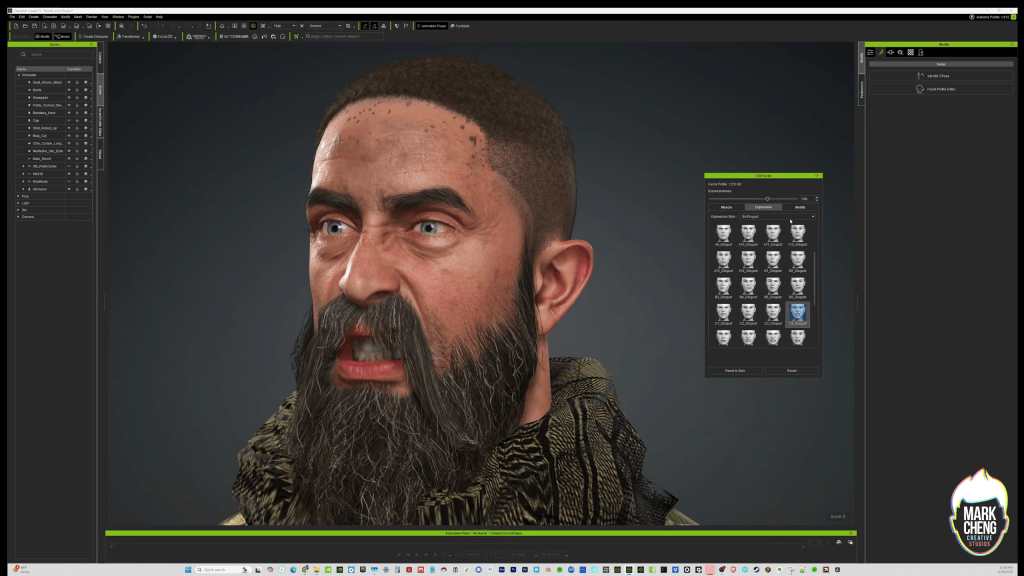The height and width of the screenshot is (576, 1024).
Task: Switch to the Expression tab
Action: coord(763,207)
